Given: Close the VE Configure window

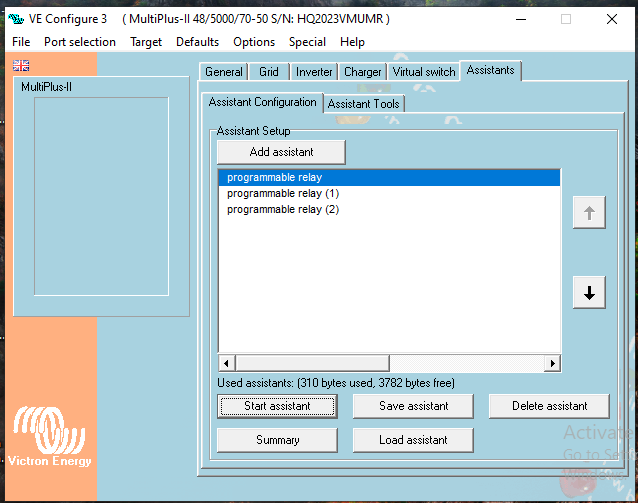Looking at the screenshot, I should pyautogui.click(x=612, y=19).
